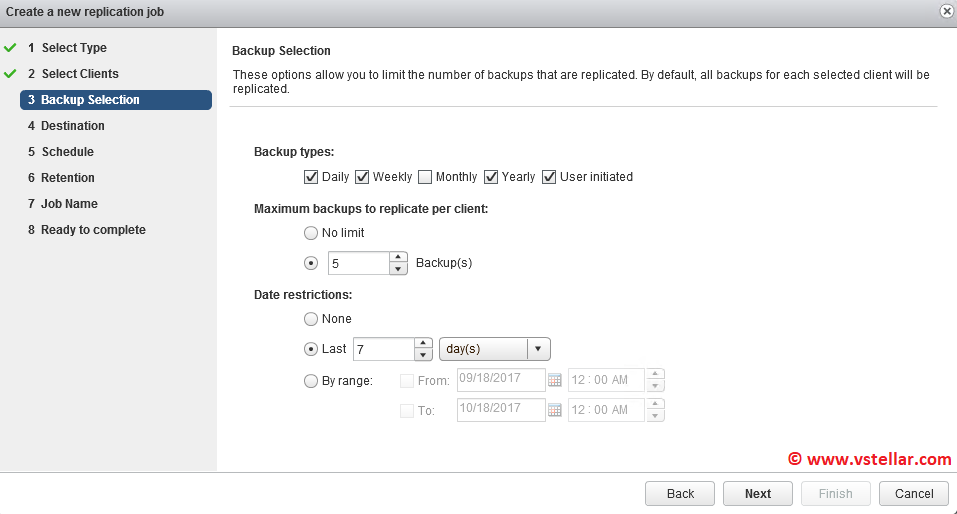Cancel the replication job wizard
The image size is (957, 514).
pos(914,493)
